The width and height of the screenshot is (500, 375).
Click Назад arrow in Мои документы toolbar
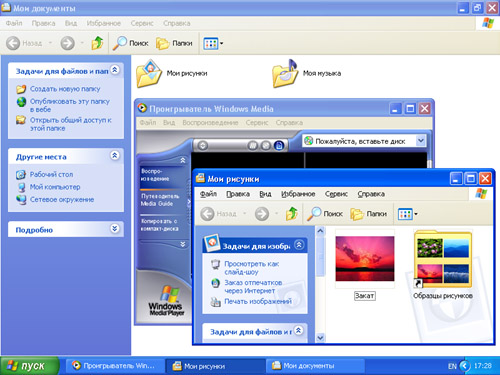pyautogui.click(x=13, y=43)
